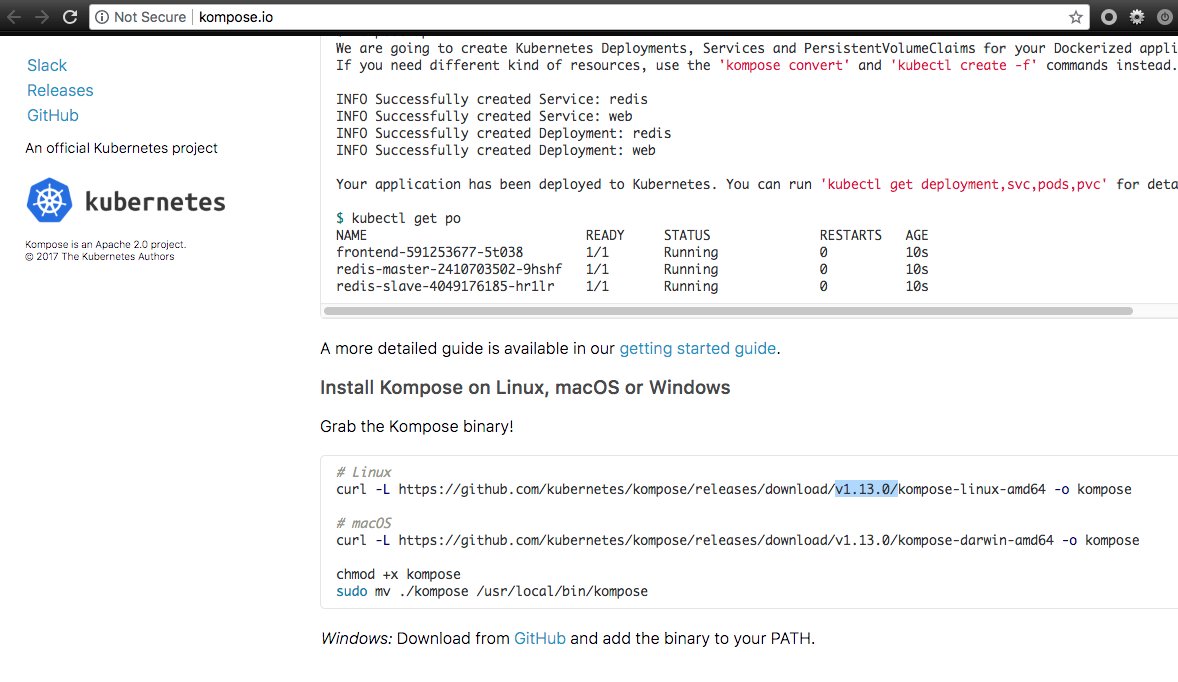Click the 'sudo' keyword in the mv command
This screenshot has height=682, width=1178.
pos(352,591)
